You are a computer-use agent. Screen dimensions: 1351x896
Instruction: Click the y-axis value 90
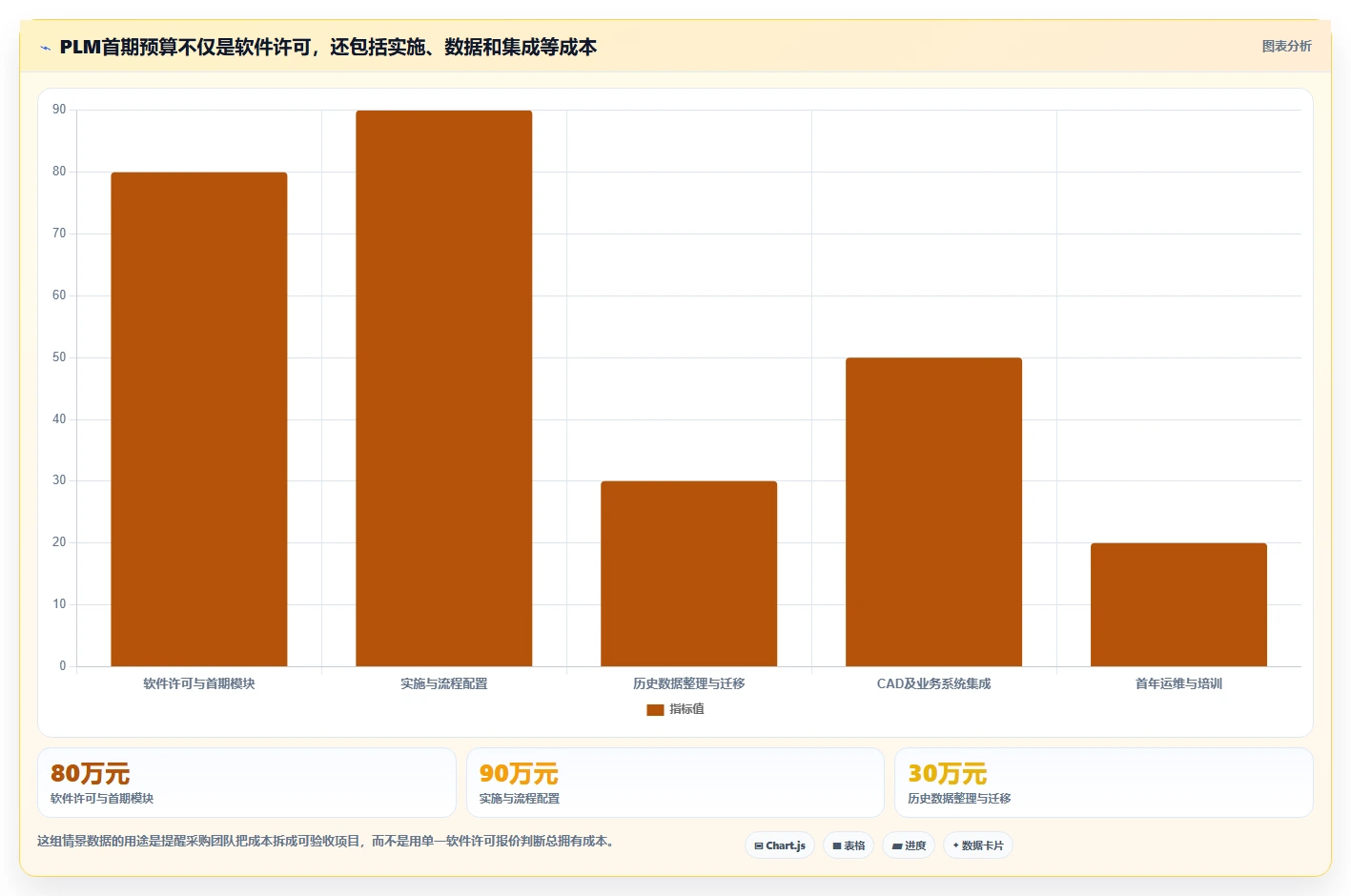(59, 110)
